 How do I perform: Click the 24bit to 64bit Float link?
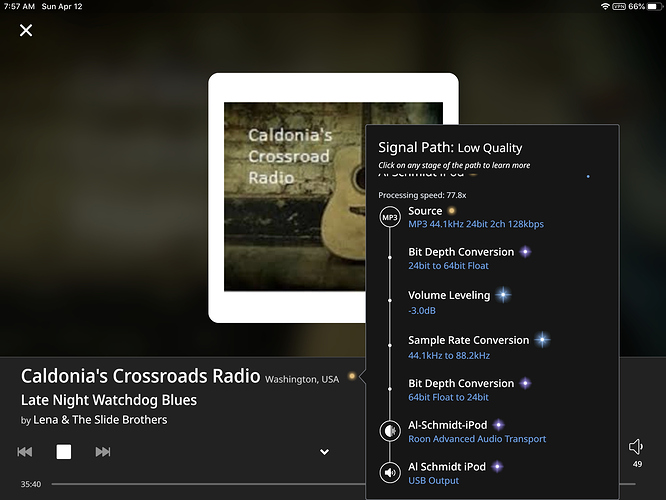[448, 266]
